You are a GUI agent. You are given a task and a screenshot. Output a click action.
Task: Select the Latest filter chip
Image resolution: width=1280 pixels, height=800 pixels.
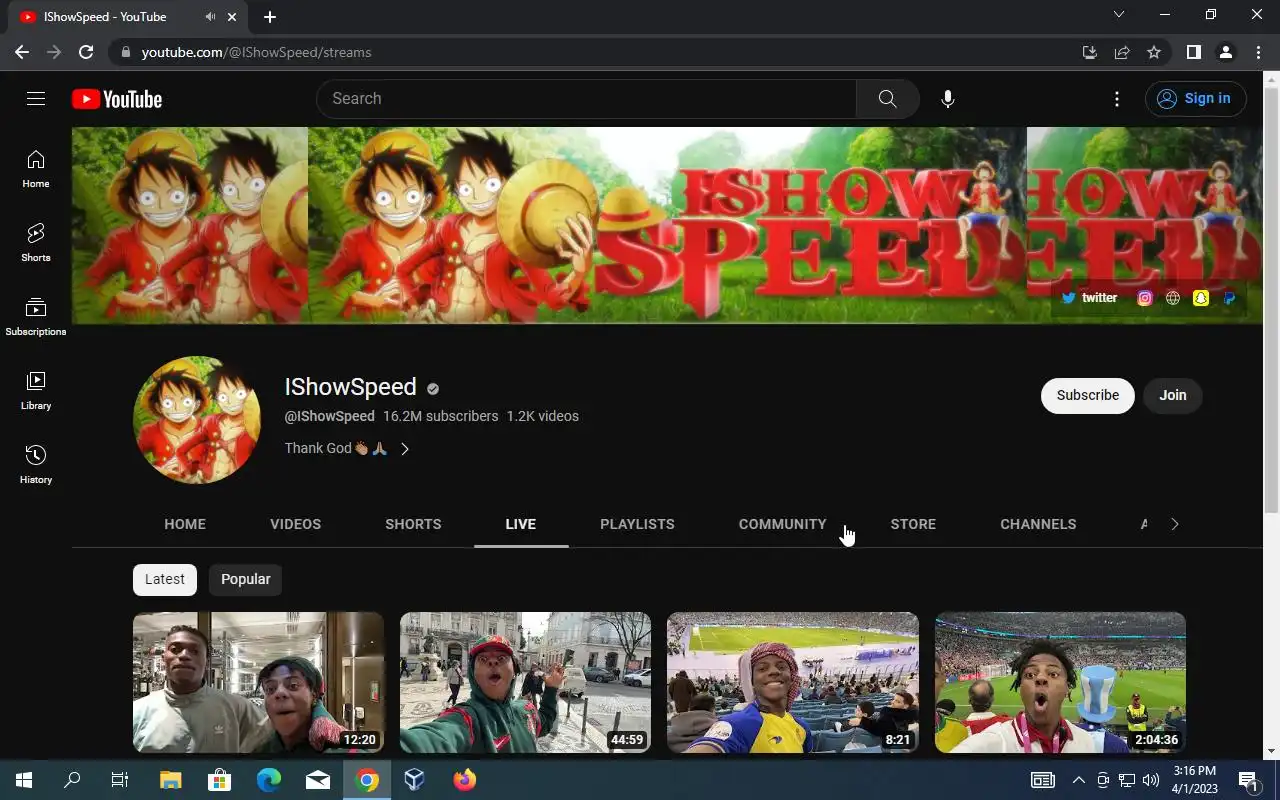pos(165,579)
